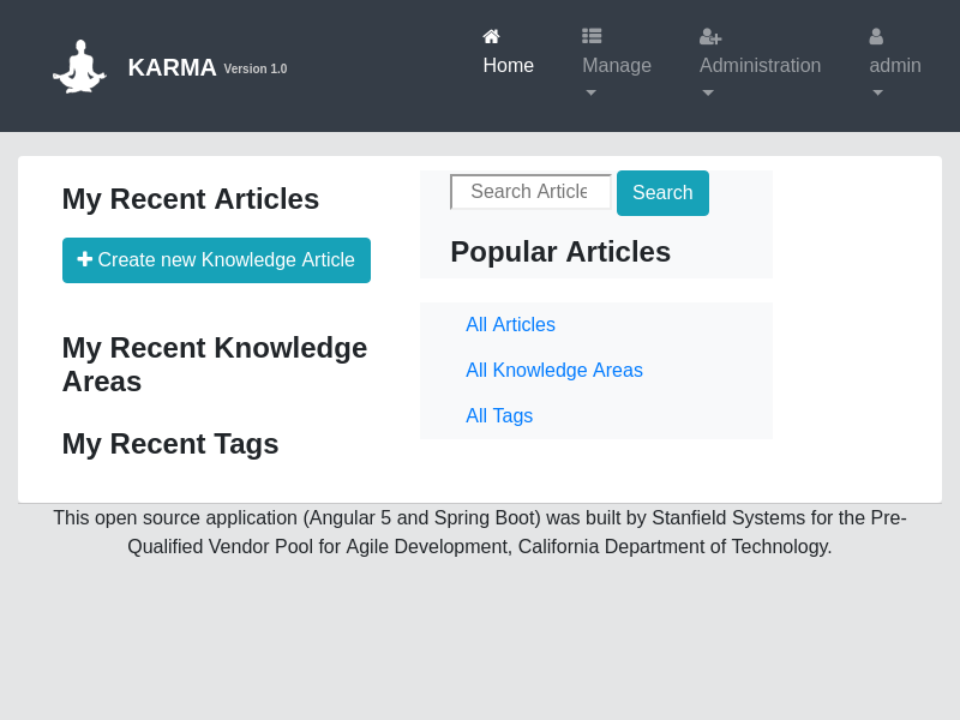Select the Administration menu label
This screenshot has width=960, height=720.
click(760, 65)
